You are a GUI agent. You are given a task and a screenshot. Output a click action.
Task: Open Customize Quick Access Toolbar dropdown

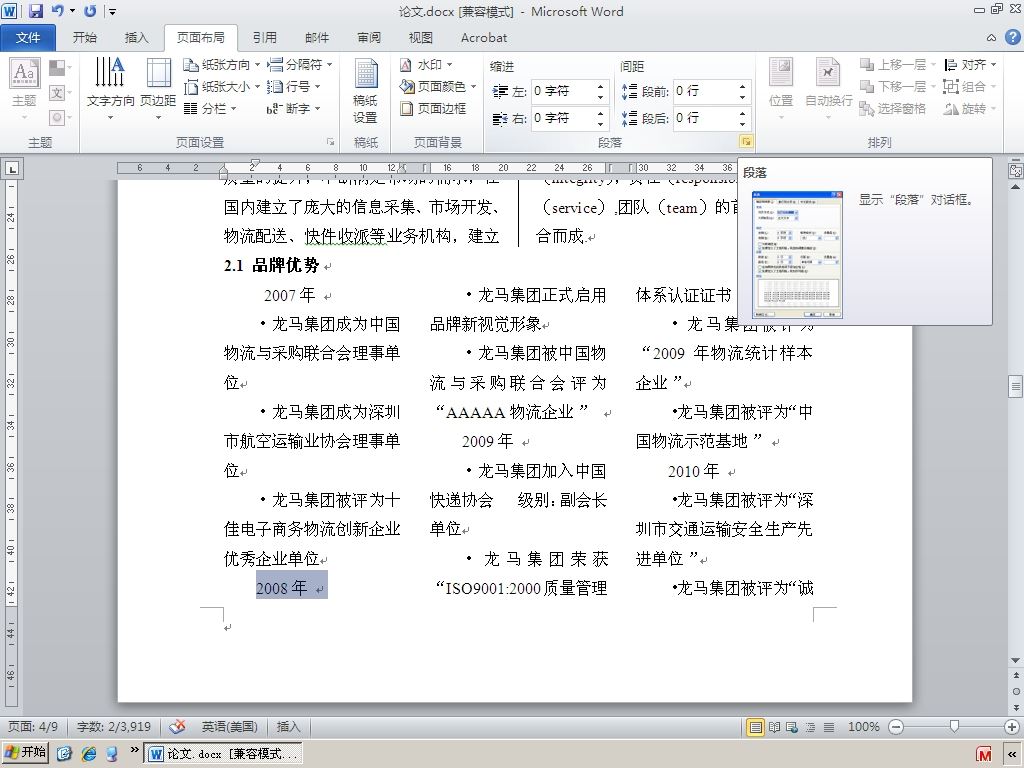pos(112,11)
